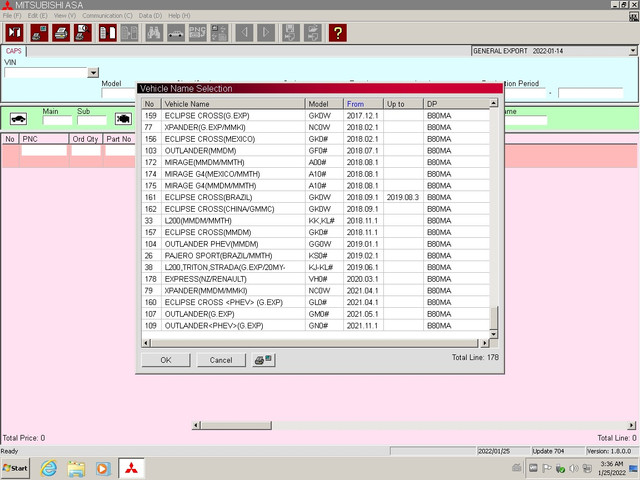The width and height of the screenshot is (640, 480).
Task: Open the View menu
Action: point(65,16)
